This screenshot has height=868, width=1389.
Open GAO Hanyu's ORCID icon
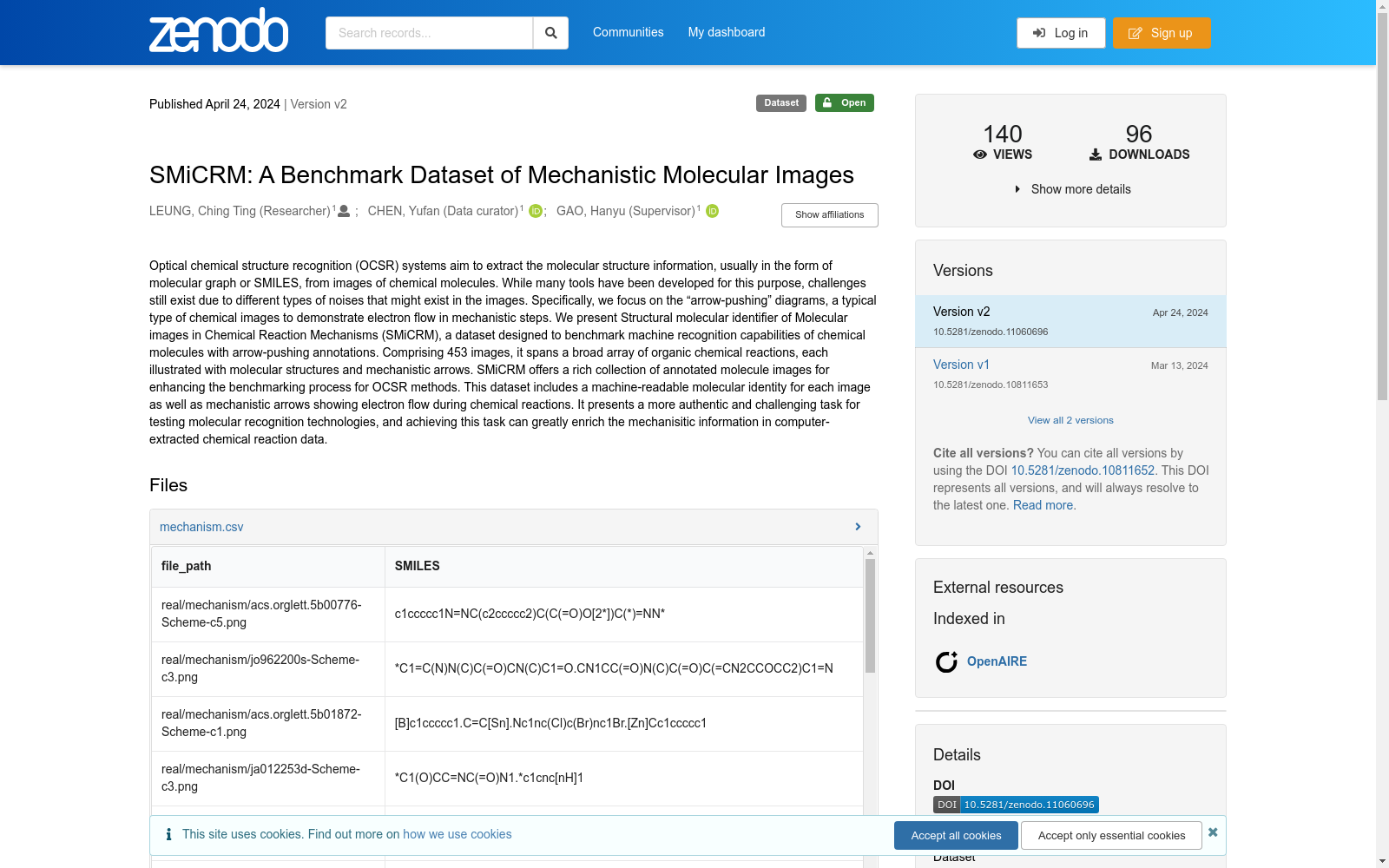coord(712,211)
